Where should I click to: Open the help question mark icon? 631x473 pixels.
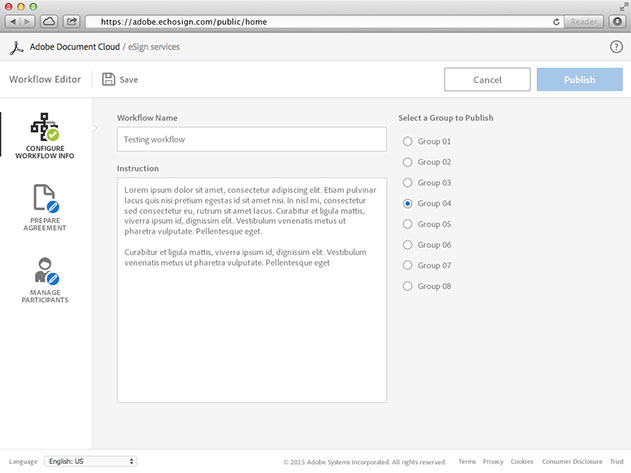616,47
